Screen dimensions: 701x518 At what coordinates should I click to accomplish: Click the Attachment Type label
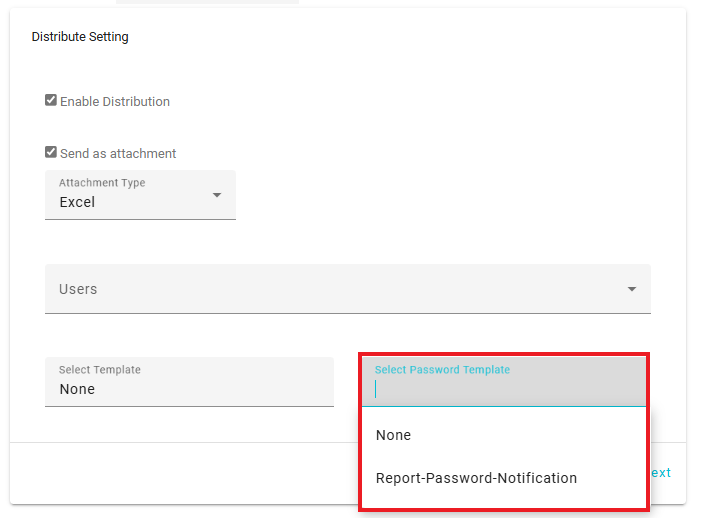pos(102,183)
